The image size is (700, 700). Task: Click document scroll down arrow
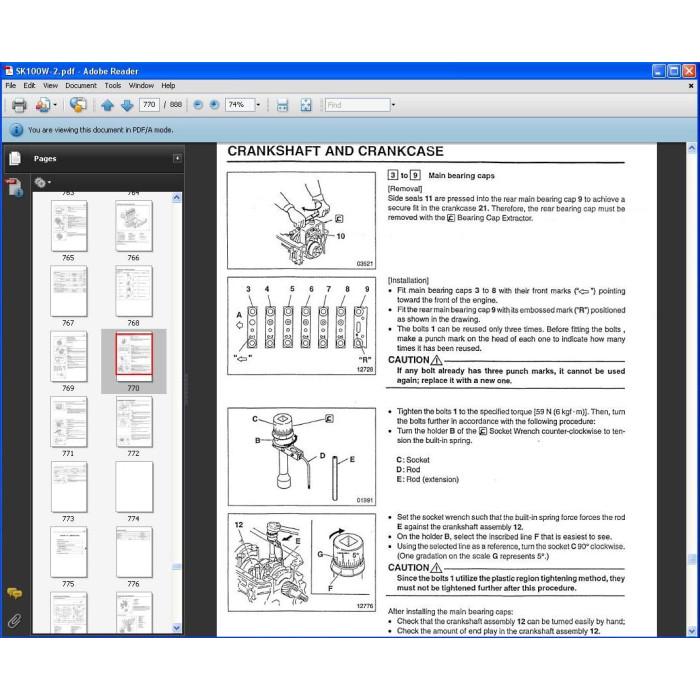692,631
